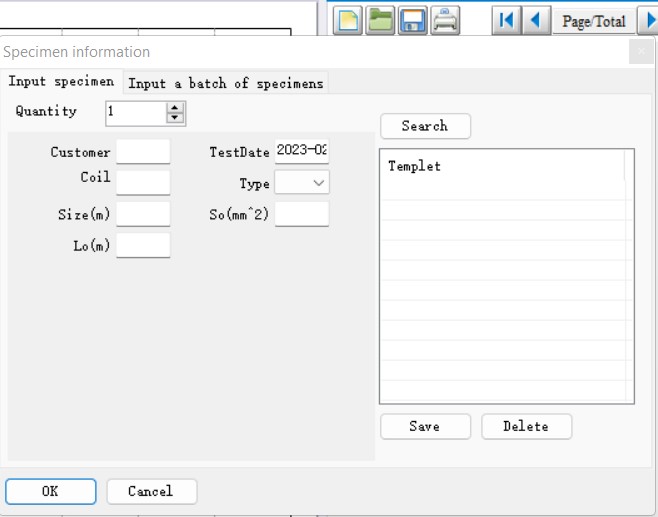Switch to Input a batch of specimens tab
The width and height of the screenshot is (658, 517).
(226, 83)
